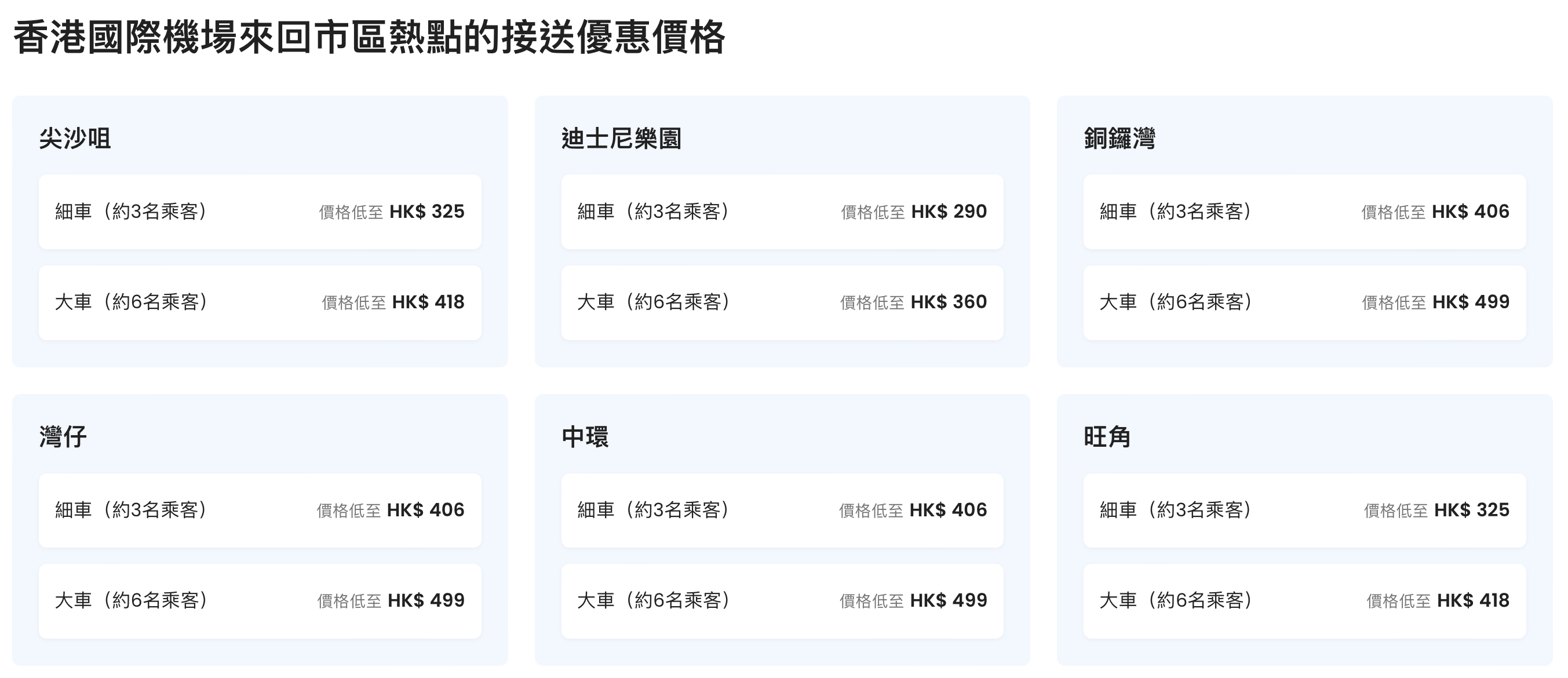Viewport: 1568px width, 678px height.
Task: Click the 尖沙咀 card heading
Action: pyautogui.click(x=75, y=138)
